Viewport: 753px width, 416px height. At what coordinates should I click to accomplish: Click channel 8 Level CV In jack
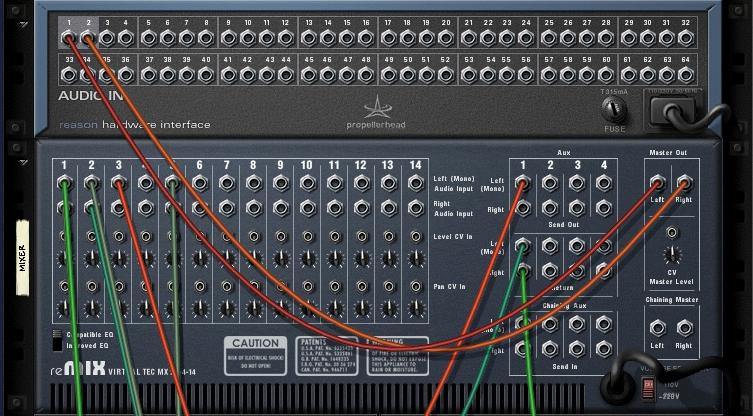[254, 236]
